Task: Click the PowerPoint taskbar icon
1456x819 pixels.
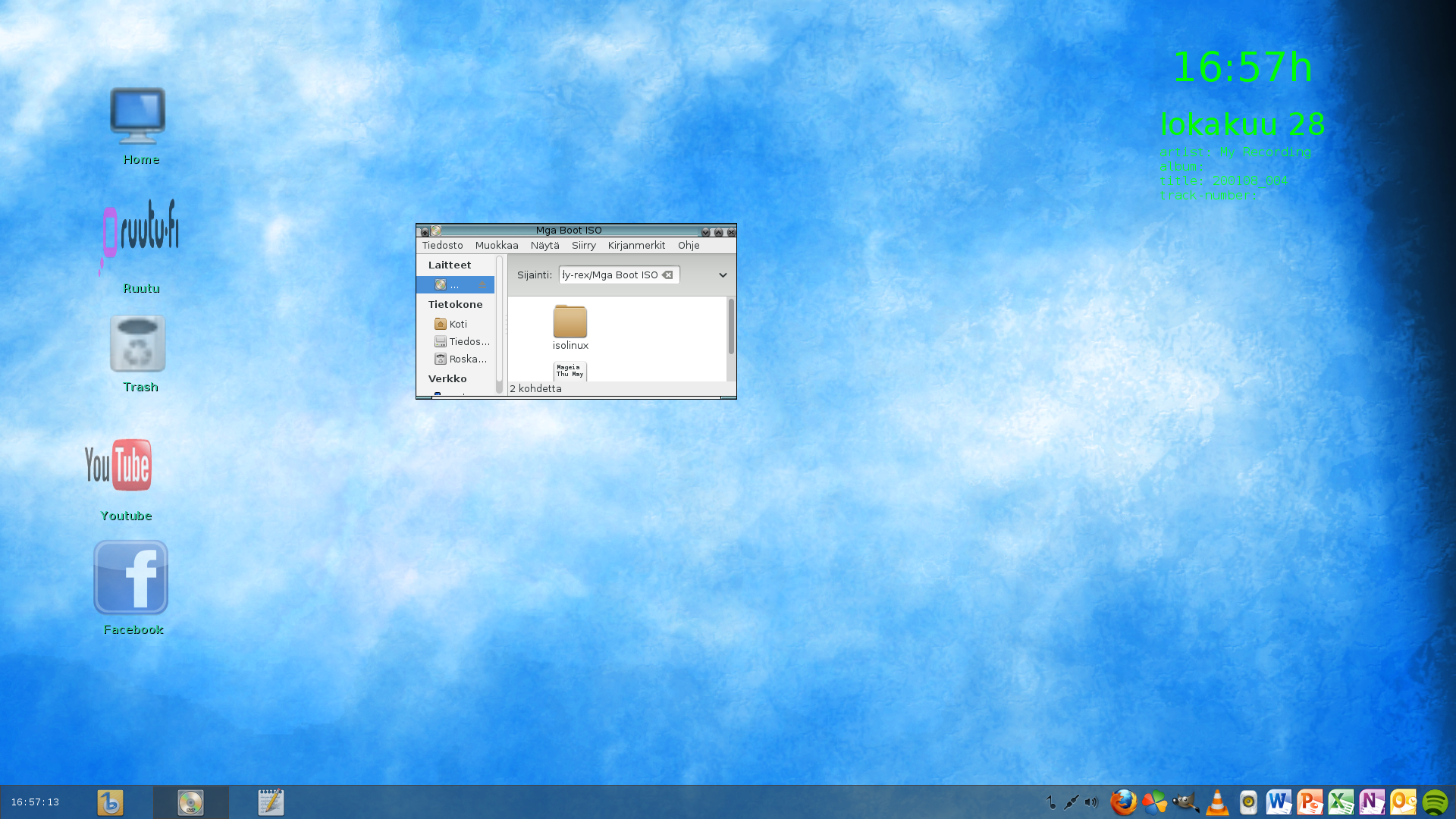Action: pyautogui.click(x=1310, y=802)
